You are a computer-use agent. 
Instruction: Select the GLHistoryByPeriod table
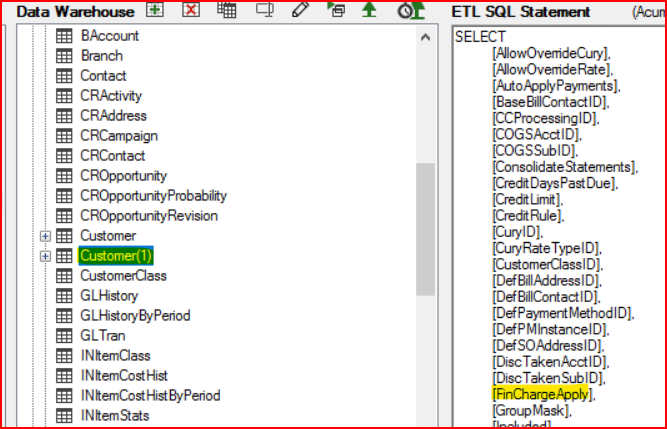pyautogui.click(x=134, y=316)
